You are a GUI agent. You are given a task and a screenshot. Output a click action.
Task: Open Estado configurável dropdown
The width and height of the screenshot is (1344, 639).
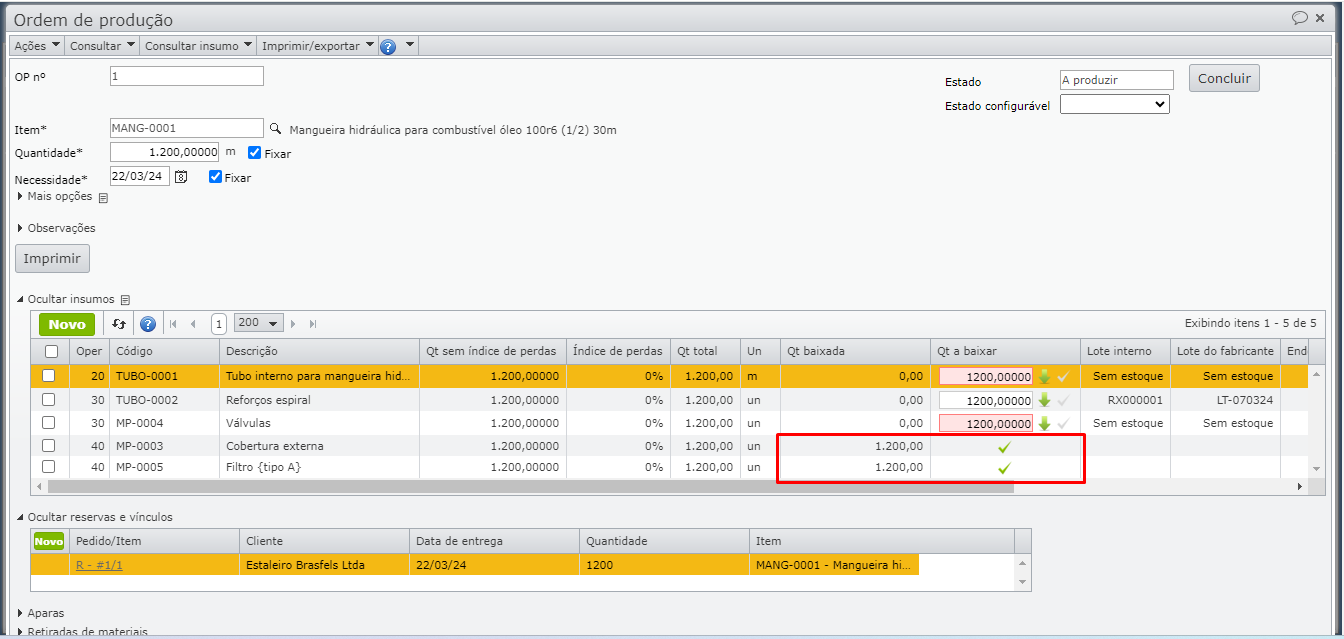[x=1115, y=104]
